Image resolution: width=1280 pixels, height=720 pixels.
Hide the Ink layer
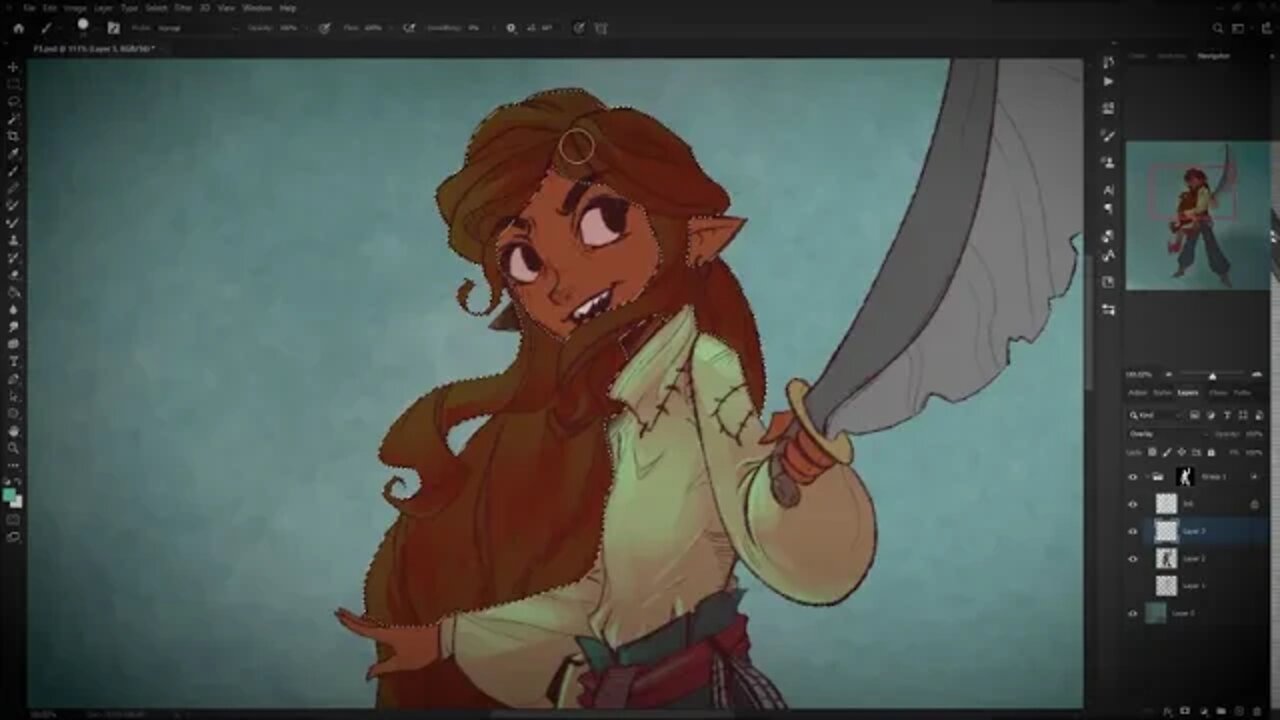(x=1133, y=504)
